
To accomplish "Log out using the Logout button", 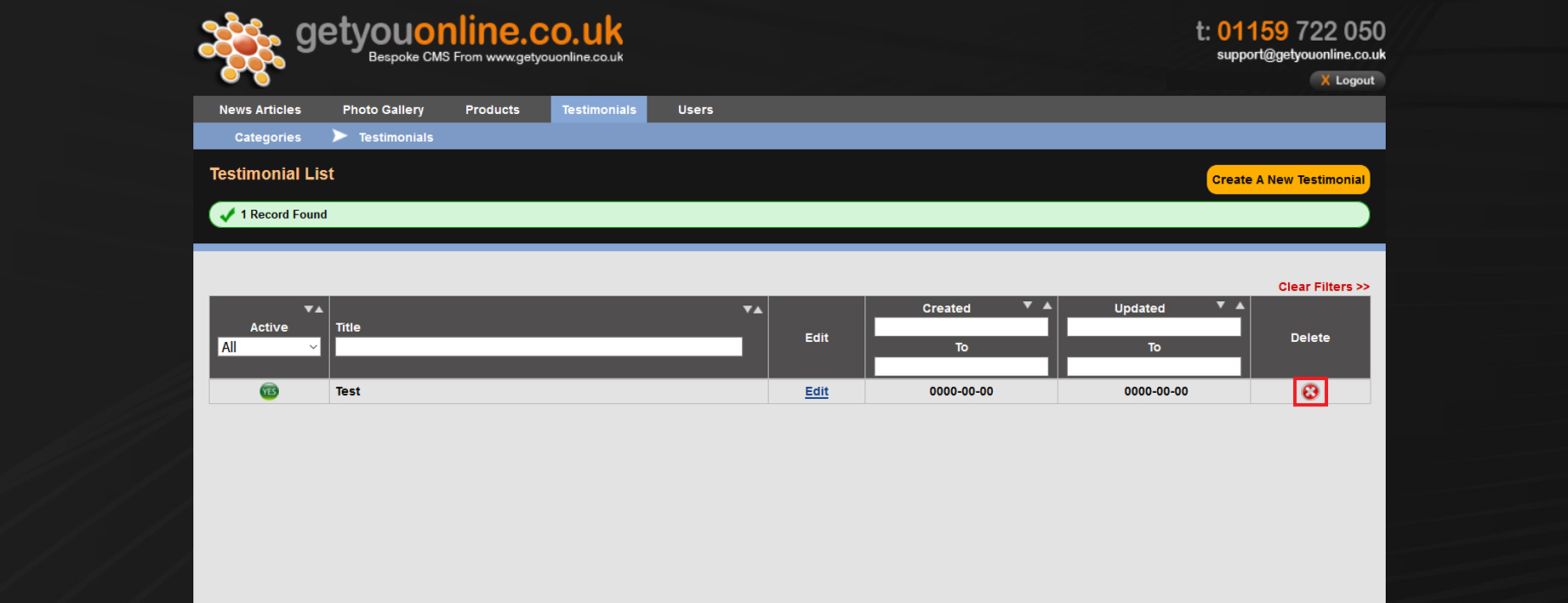I will pyautogui.click(x=1348, y=80).
